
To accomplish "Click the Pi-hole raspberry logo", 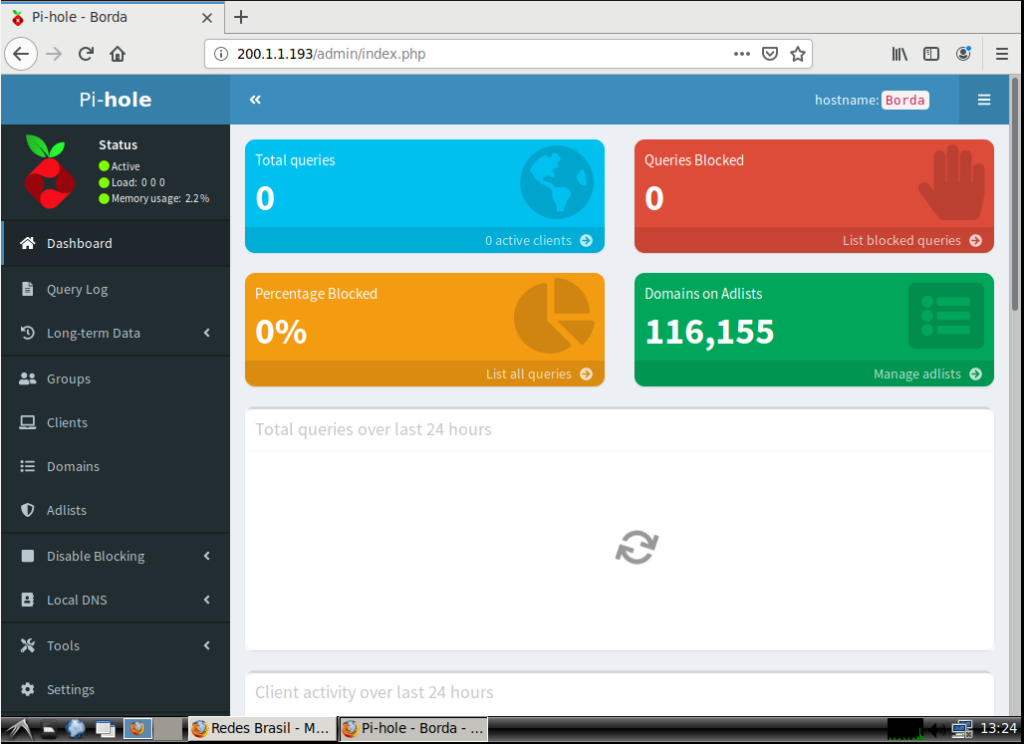I will (49, 171).
